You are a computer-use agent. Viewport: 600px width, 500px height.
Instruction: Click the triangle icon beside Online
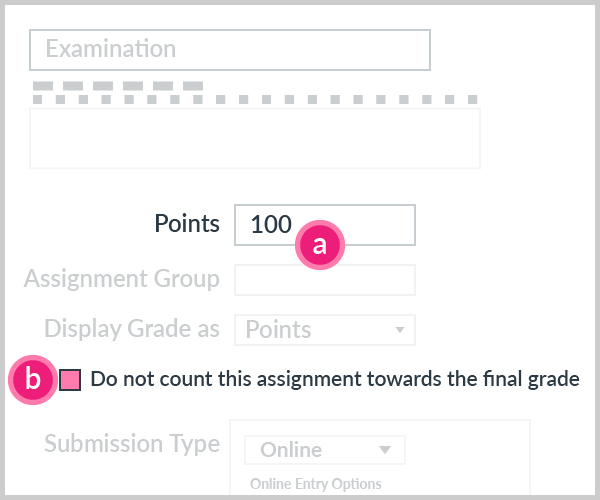click(x=385, y=450)
